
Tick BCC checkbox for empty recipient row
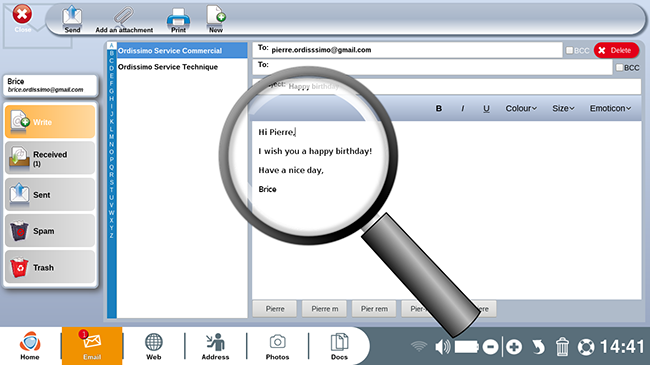pos(619,67)
